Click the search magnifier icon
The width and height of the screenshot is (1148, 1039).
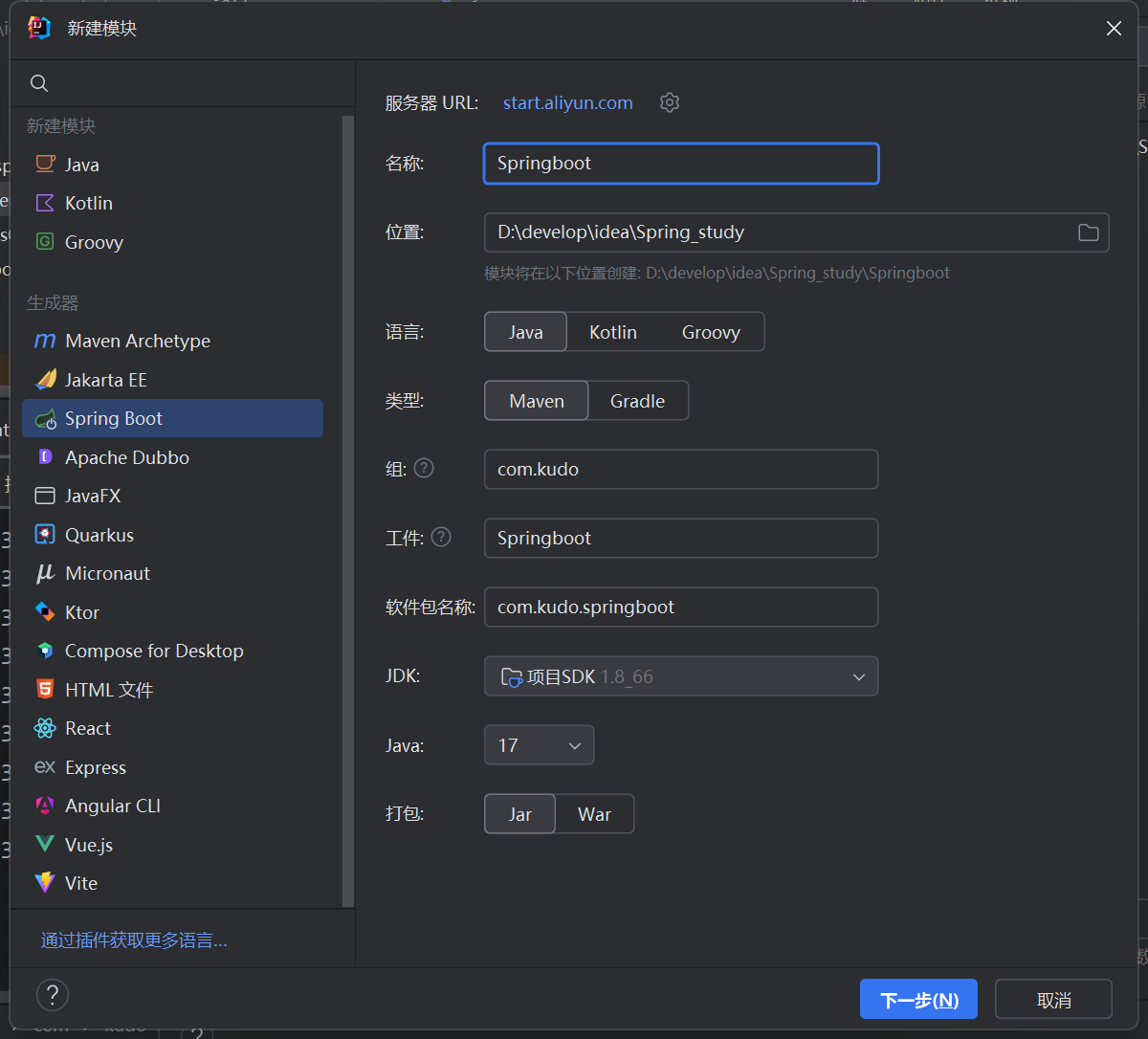pyautogui.click(x=39, y=83)
